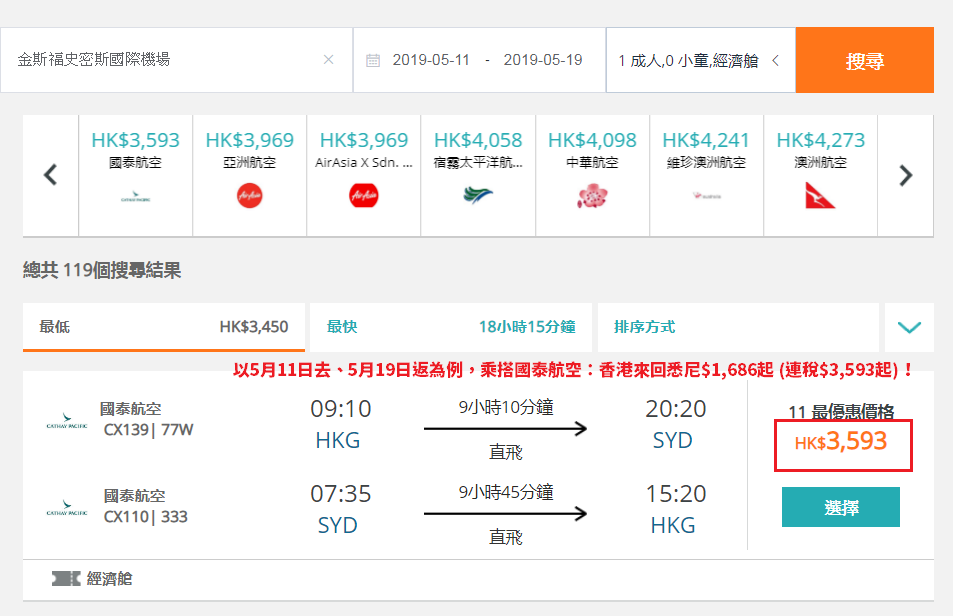Click the 總共 119個搜尋結果 results count
The height and width of the screenshot is (616, 953).
(x=102, y=270)
